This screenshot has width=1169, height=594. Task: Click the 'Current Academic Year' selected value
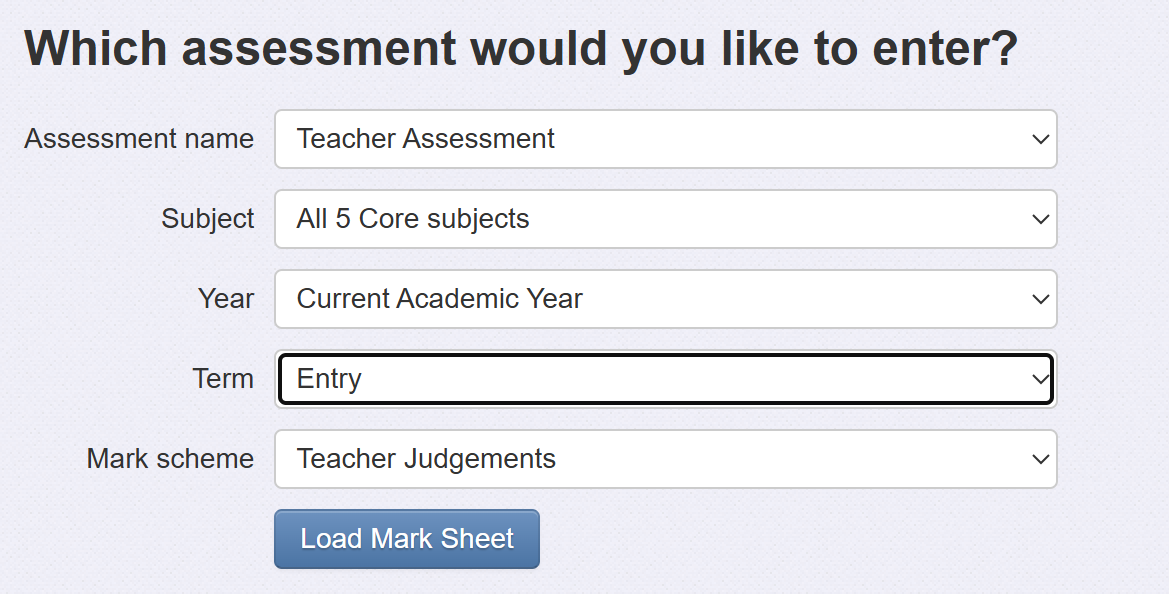pos(440,299)
